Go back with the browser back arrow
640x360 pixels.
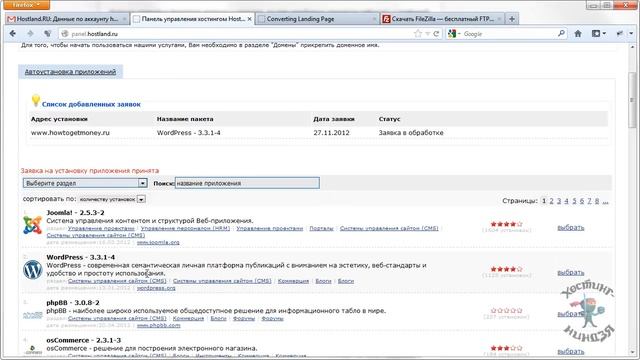click(13, 33)
